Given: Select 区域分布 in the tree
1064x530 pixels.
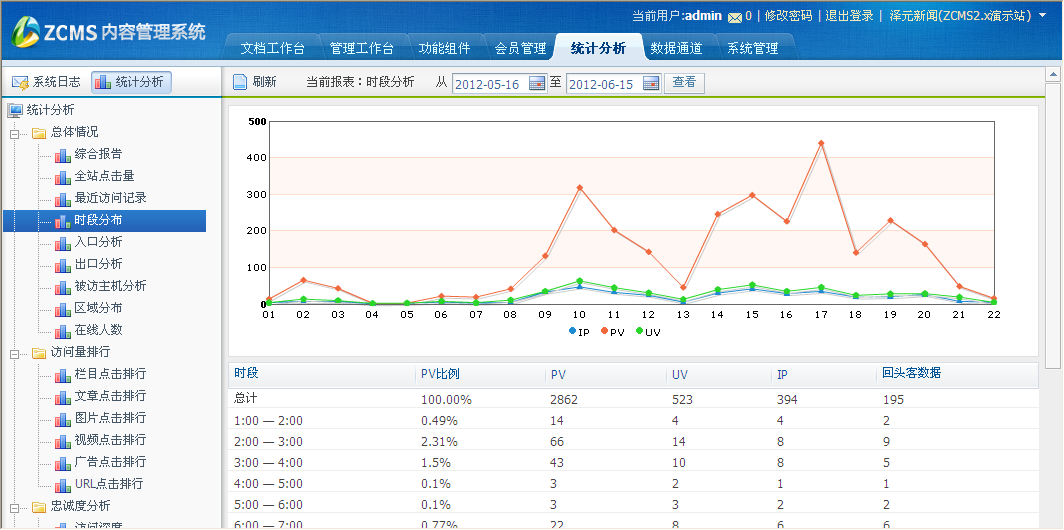Looking at the screenshot, I should [x=98, y=308].
